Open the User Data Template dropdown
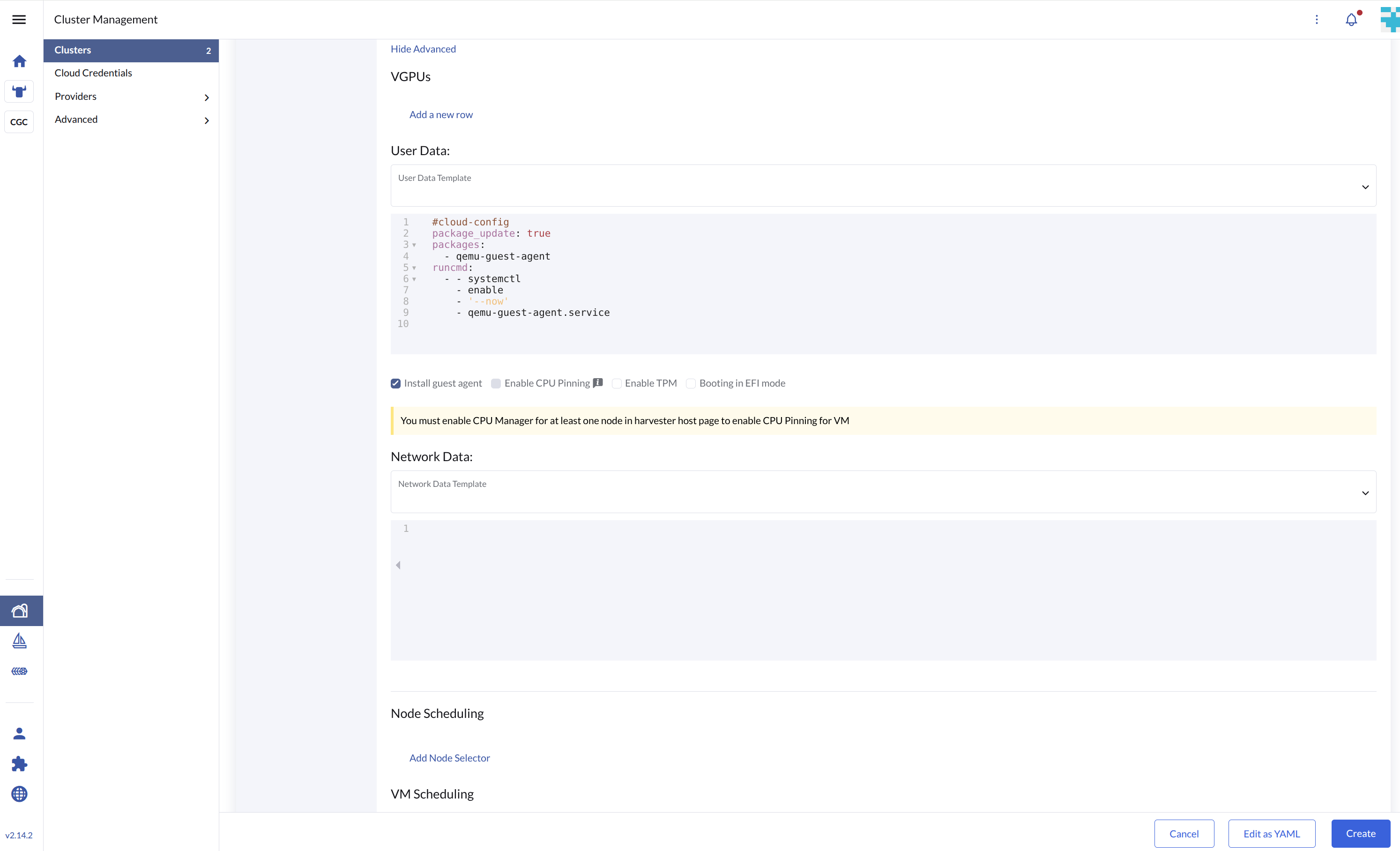Screen dimensions: 1400x851 tap(883, 186)
